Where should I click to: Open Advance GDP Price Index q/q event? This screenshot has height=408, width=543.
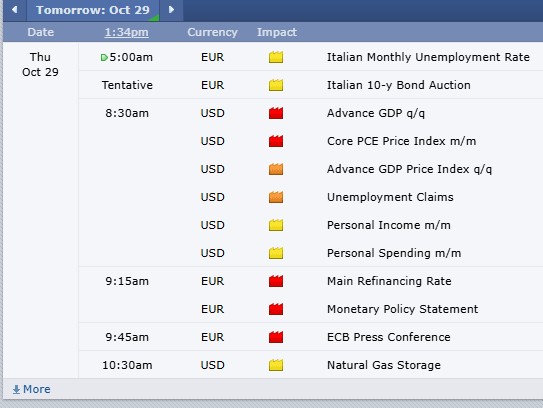(x=409, y=169)
